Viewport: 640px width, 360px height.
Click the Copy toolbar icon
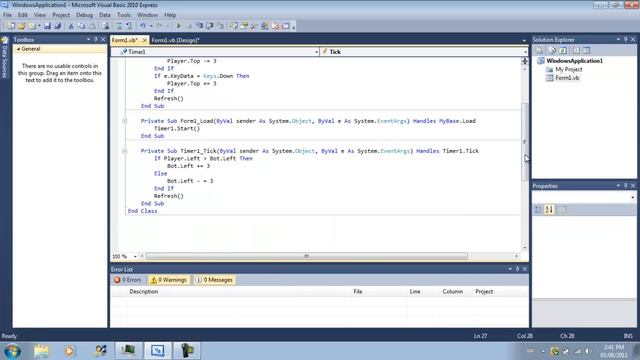[x=82, y=26]
